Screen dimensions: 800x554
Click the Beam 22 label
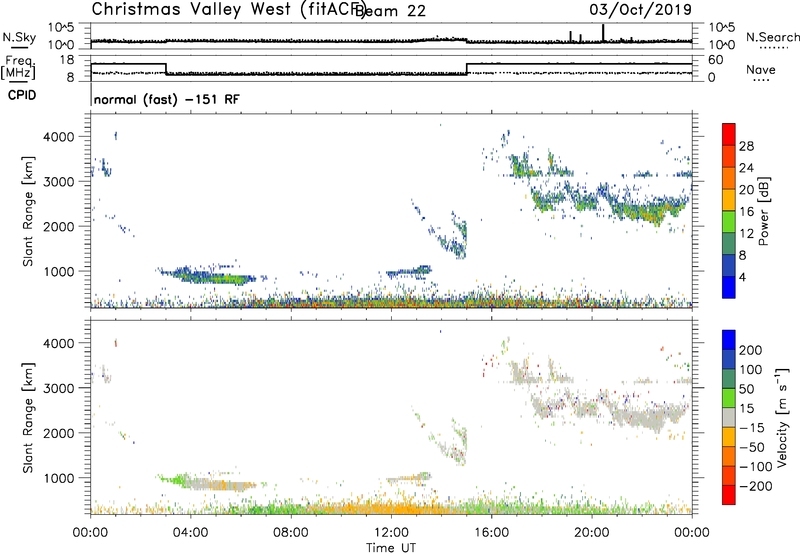pyautogui.click(x=391, y=11)
